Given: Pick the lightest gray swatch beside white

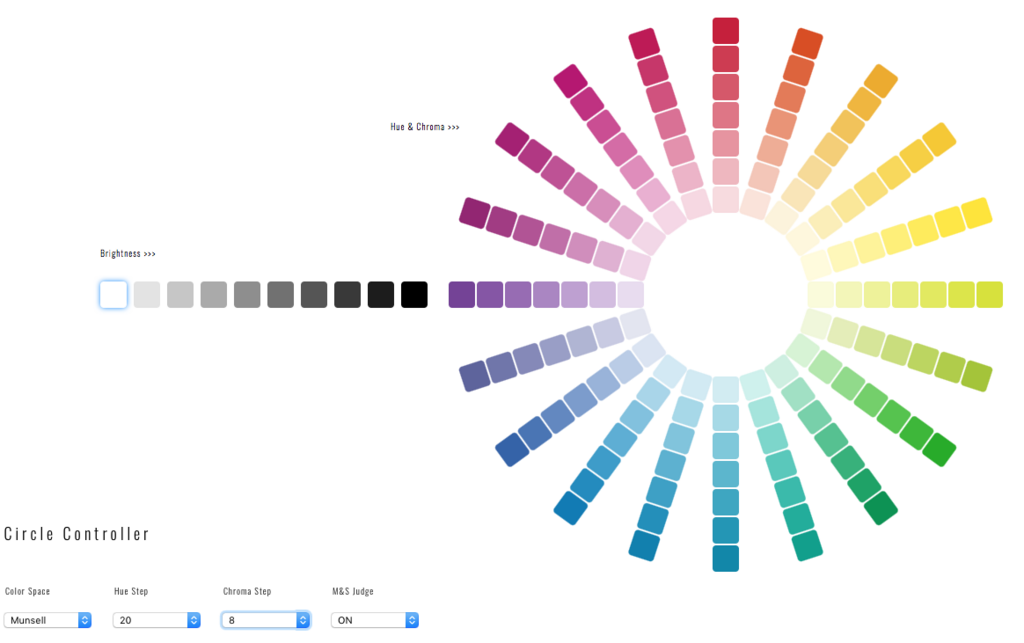Looking at the screenshot, I should click(147, 294).
